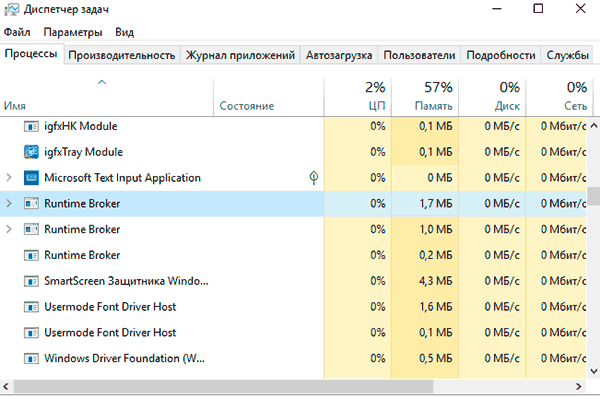Click icon of Runtime Broker using 1,0 МБ
This screenshot has height=399, width=600.
pyautogui.click(x=31, y=229)
